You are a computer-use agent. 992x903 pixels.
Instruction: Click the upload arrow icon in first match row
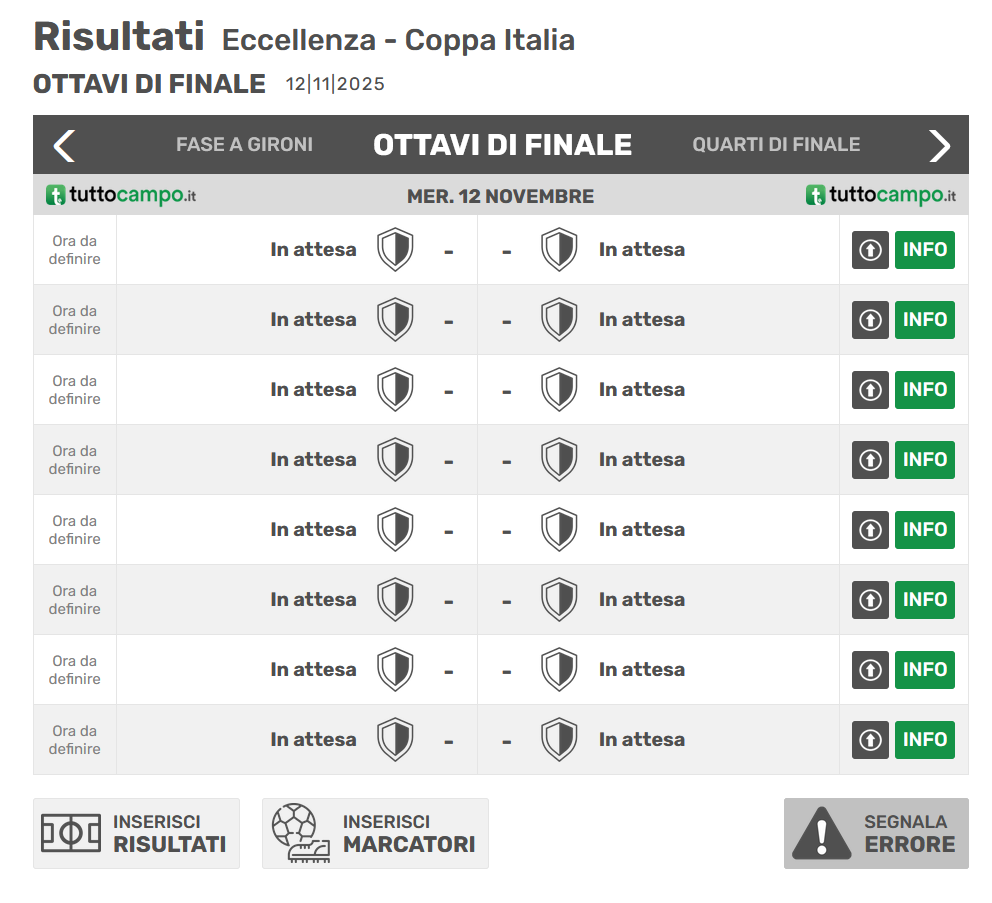pyautogui.click(x=870, y=250)
